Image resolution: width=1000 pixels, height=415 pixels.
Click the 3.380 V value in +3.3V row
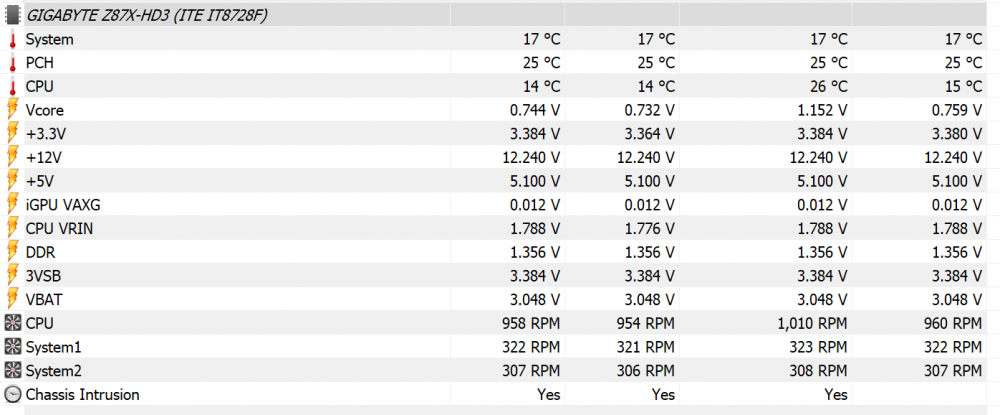[957, 134]
